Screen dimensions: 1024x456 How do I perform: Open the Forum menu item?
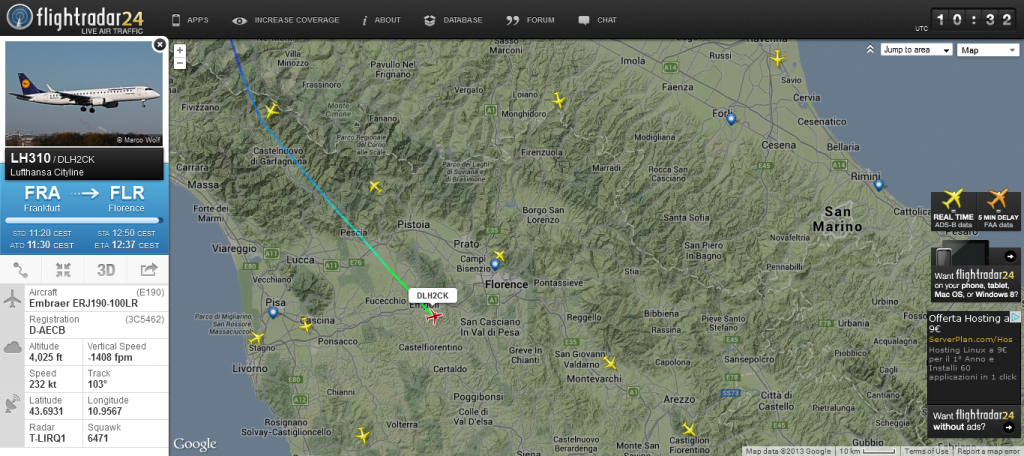click(x=530, y=20)
